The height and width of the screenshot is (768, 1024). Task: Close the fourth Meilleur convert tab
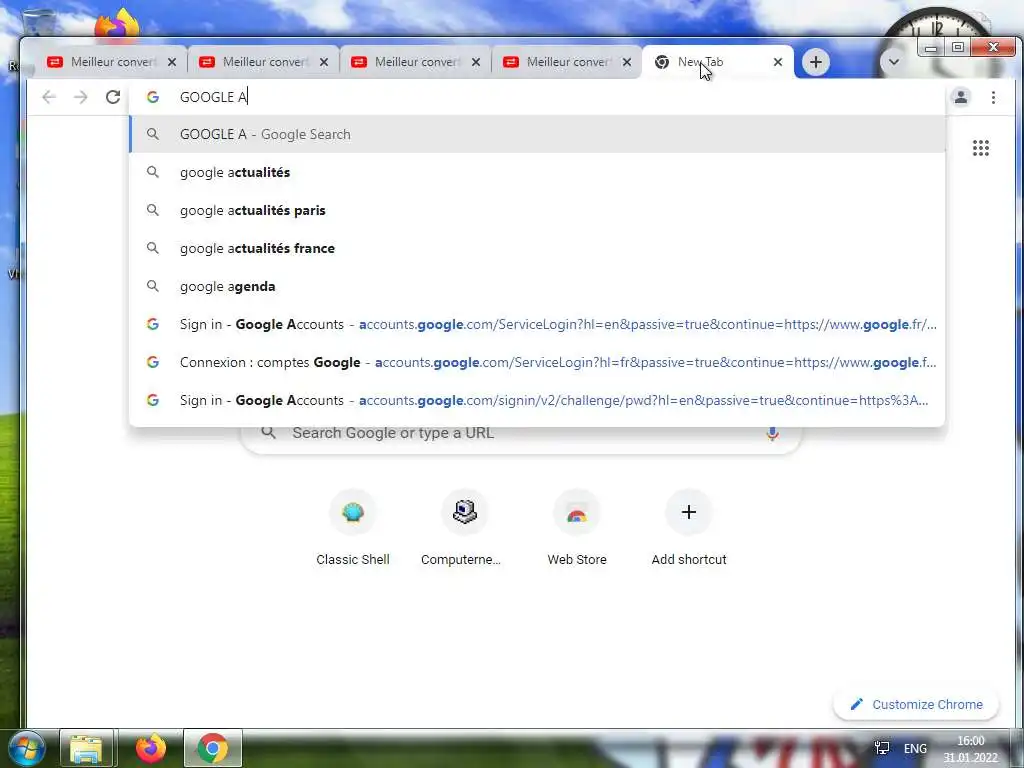point(627,62)
